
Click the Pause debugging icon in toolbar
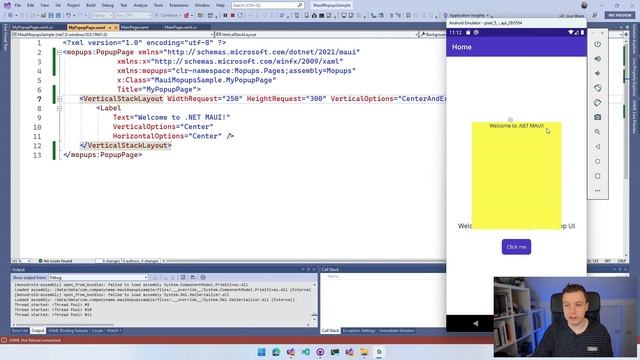click(225, 16)
